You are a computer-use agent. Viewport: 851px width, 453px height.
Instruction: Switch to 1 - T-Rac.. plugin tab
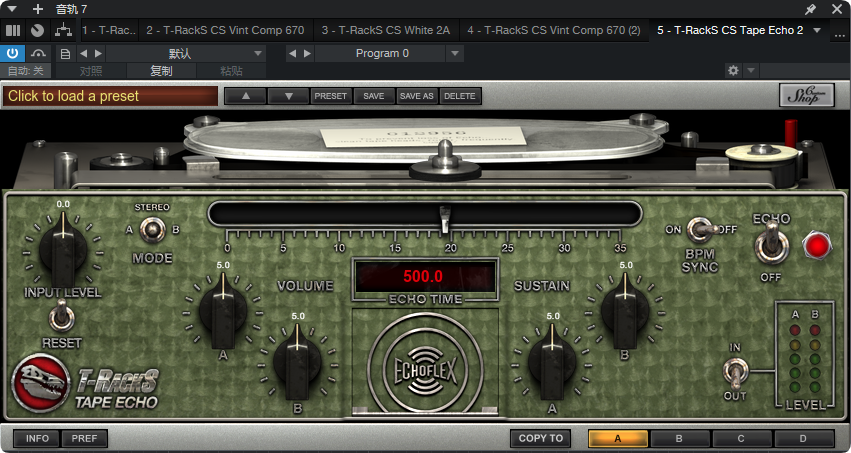coord(109,30)
